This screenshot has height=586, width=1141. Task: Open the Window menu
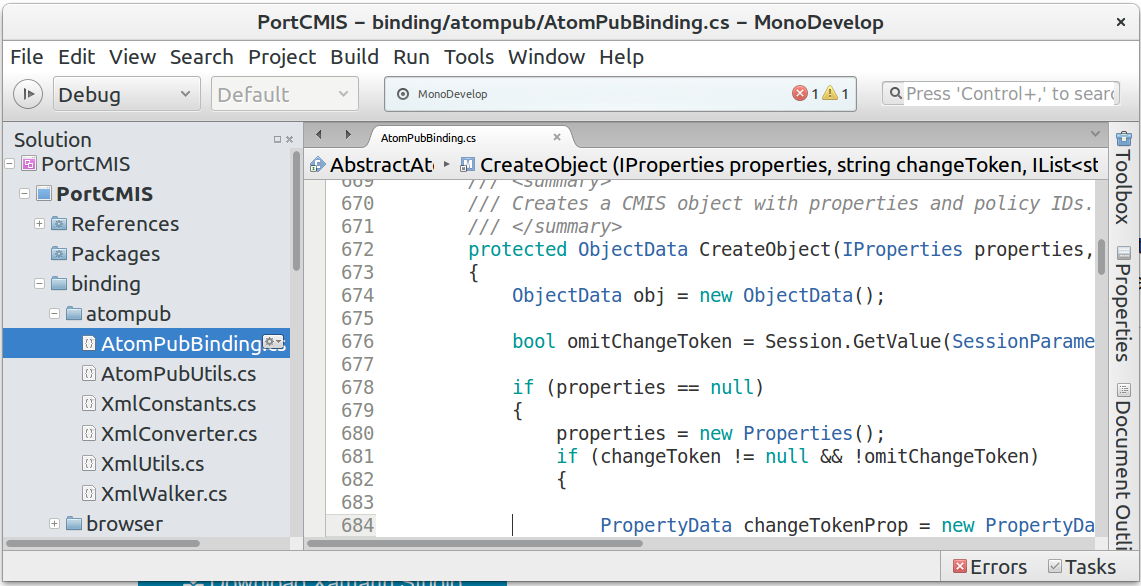(x=546, y=57)
